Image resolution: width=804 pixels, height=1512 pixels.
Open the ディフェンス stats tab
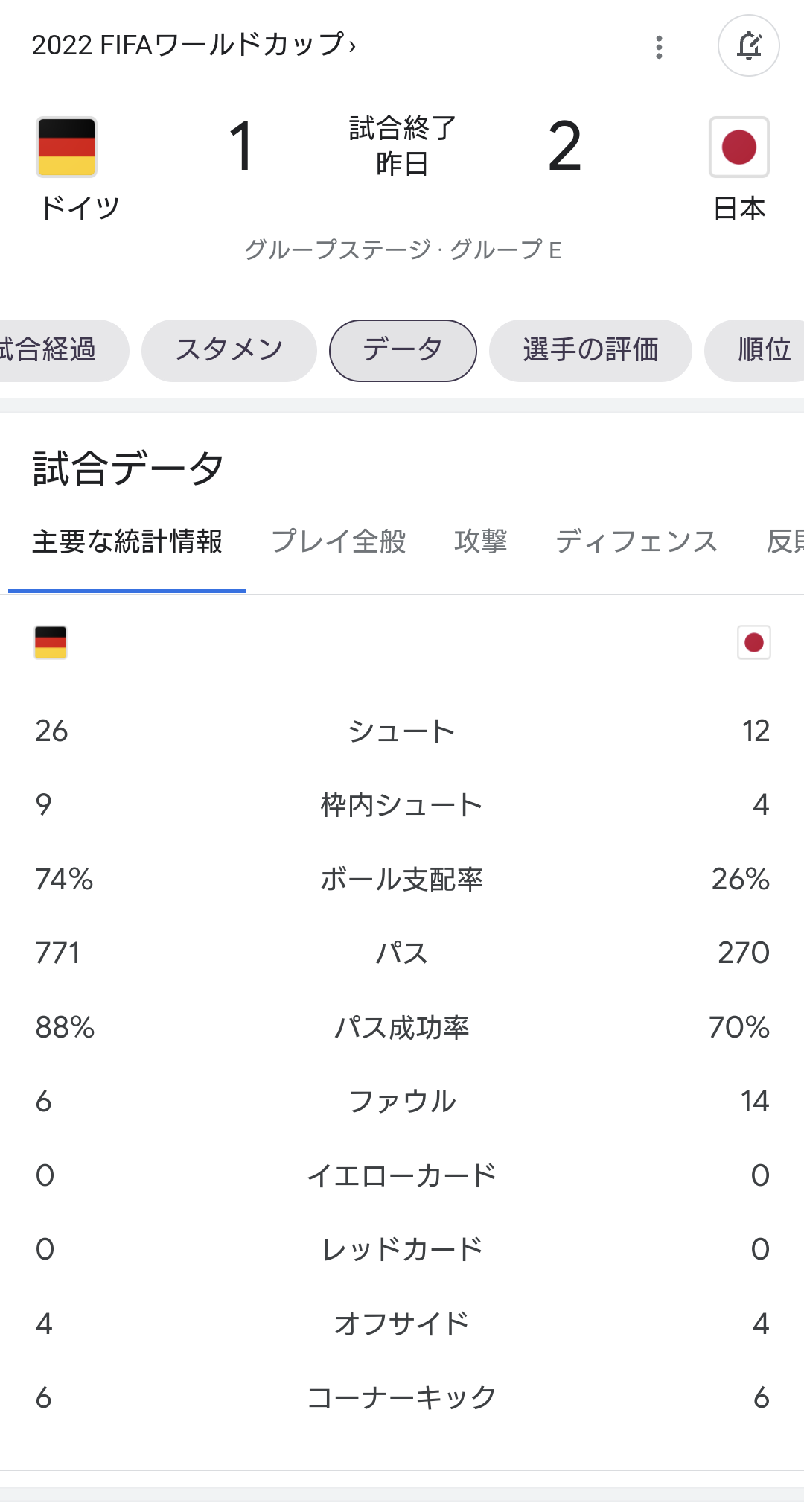[x=636, y=541]
